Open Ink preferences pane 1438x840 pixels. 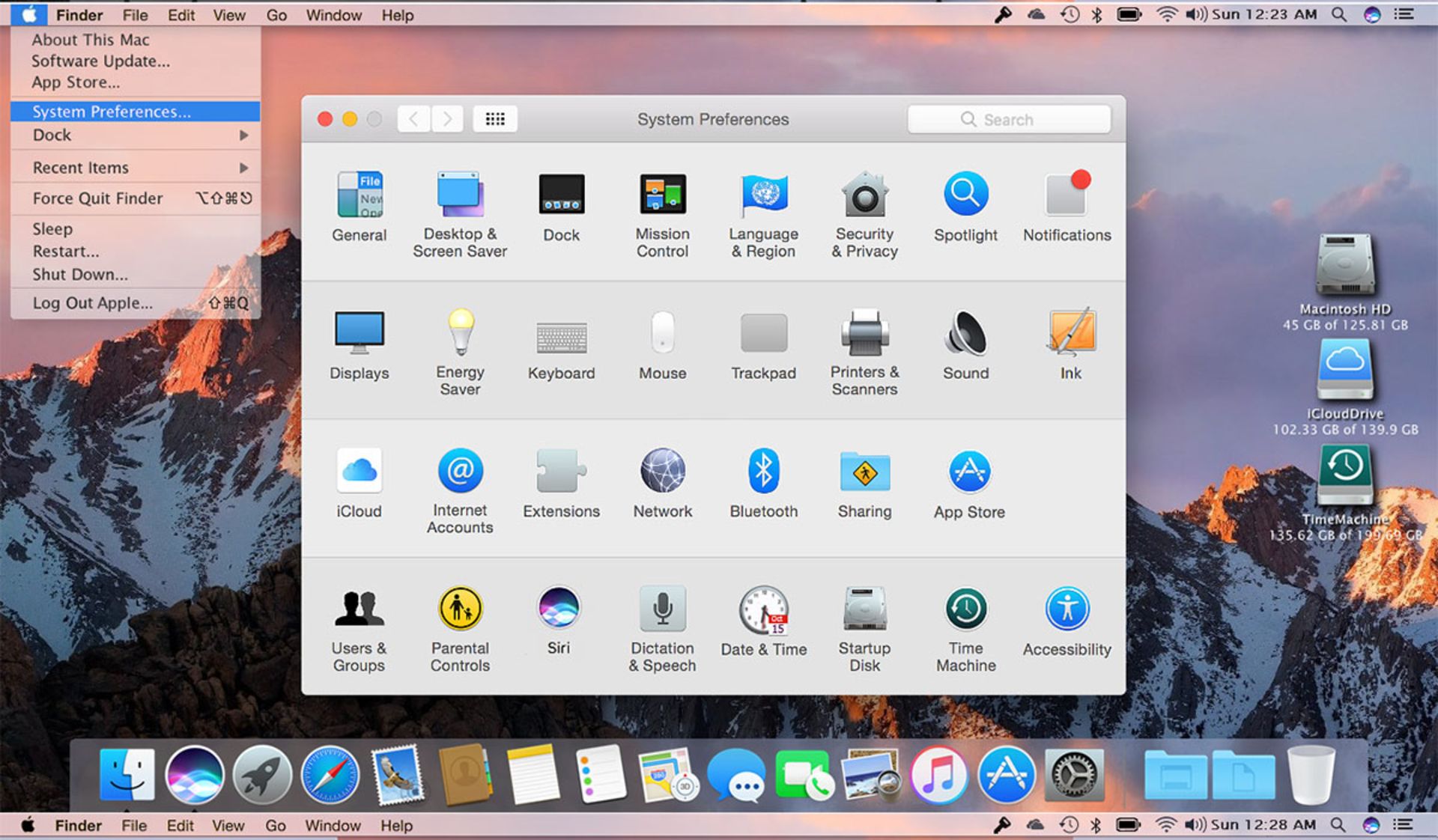[1070, 344]
